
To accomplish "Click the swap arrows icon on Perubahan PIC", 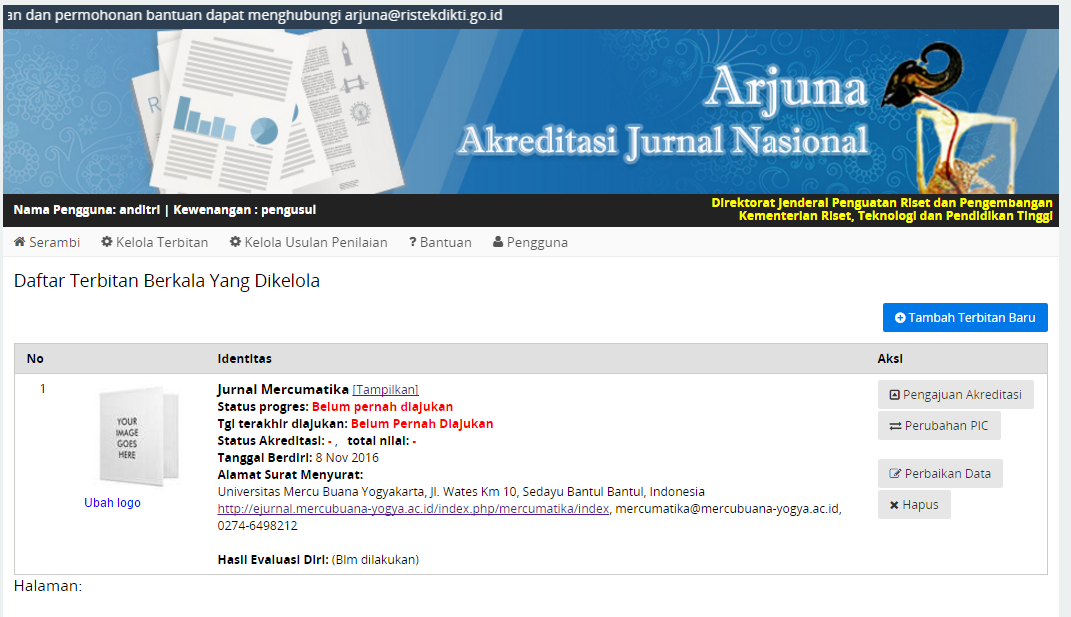I will [895, 426].
